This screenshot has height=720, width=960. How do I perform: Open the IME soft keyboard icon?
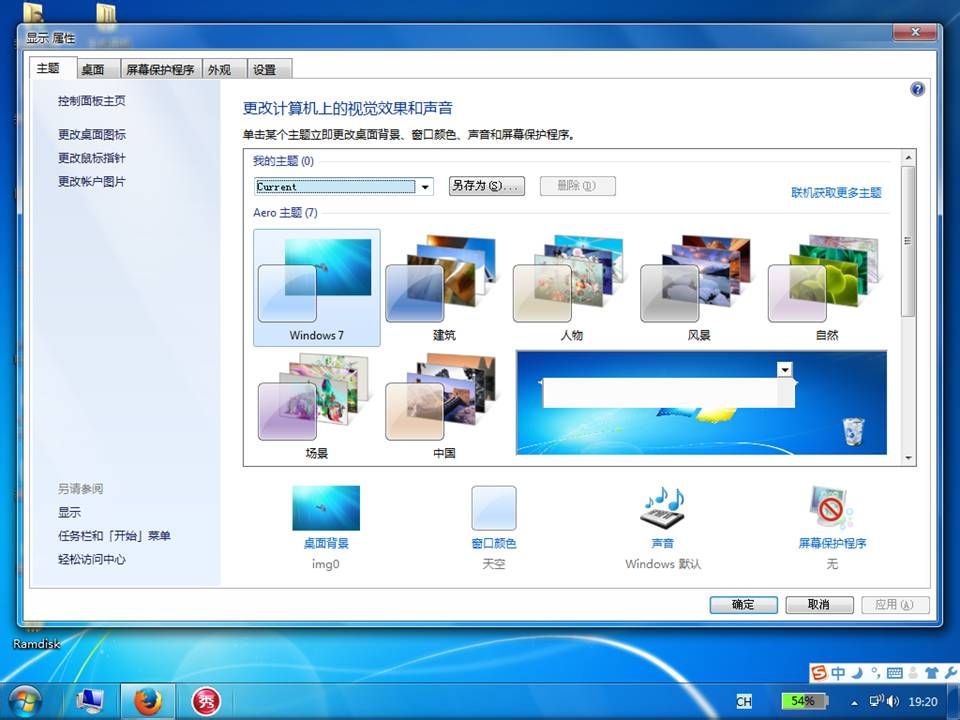[x=894, y=673]
